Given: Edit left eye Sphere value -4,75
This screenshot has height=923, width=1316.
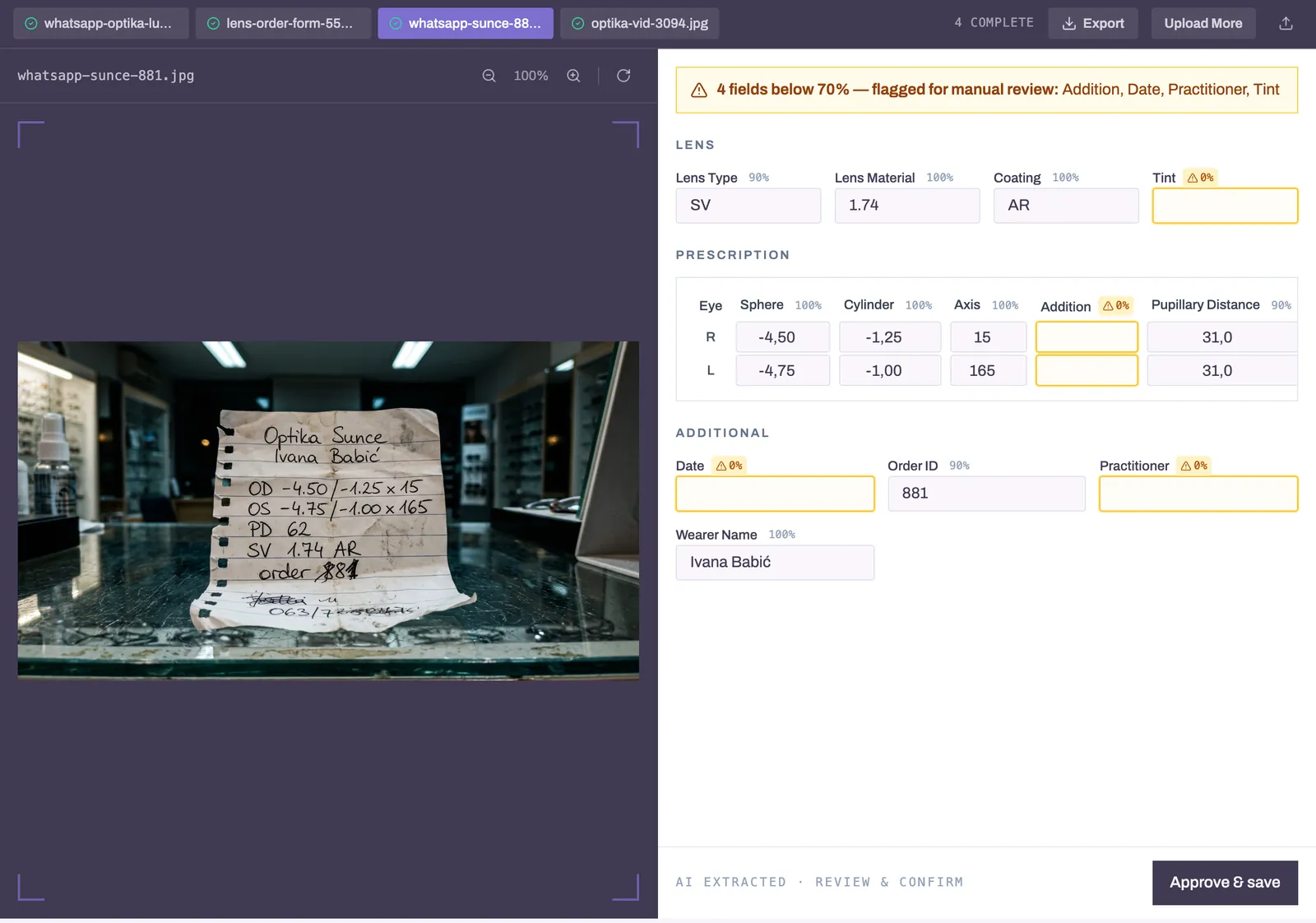Looking at the screenshot, I should (x=782, y=371).
